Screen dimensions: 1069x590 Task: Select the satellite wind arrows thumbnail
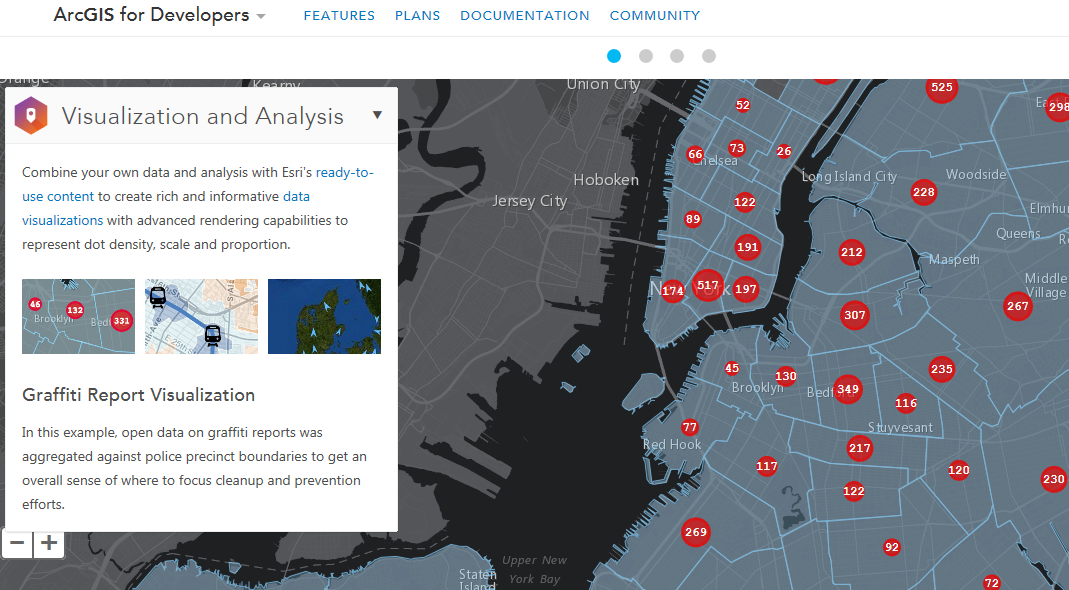(325, 316)
